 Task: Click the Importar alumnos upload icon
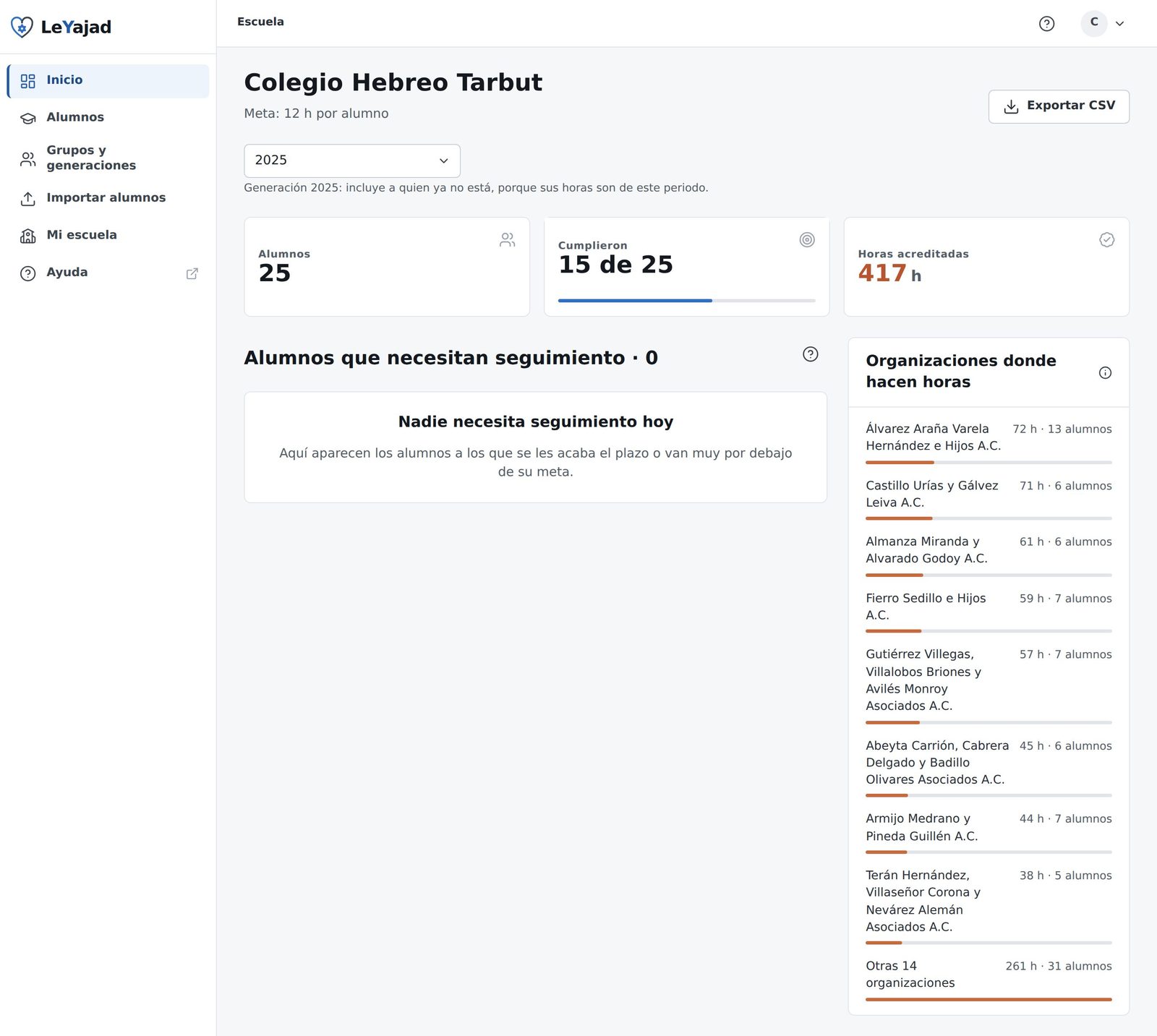pyautogui.click(x=28, y=199)
